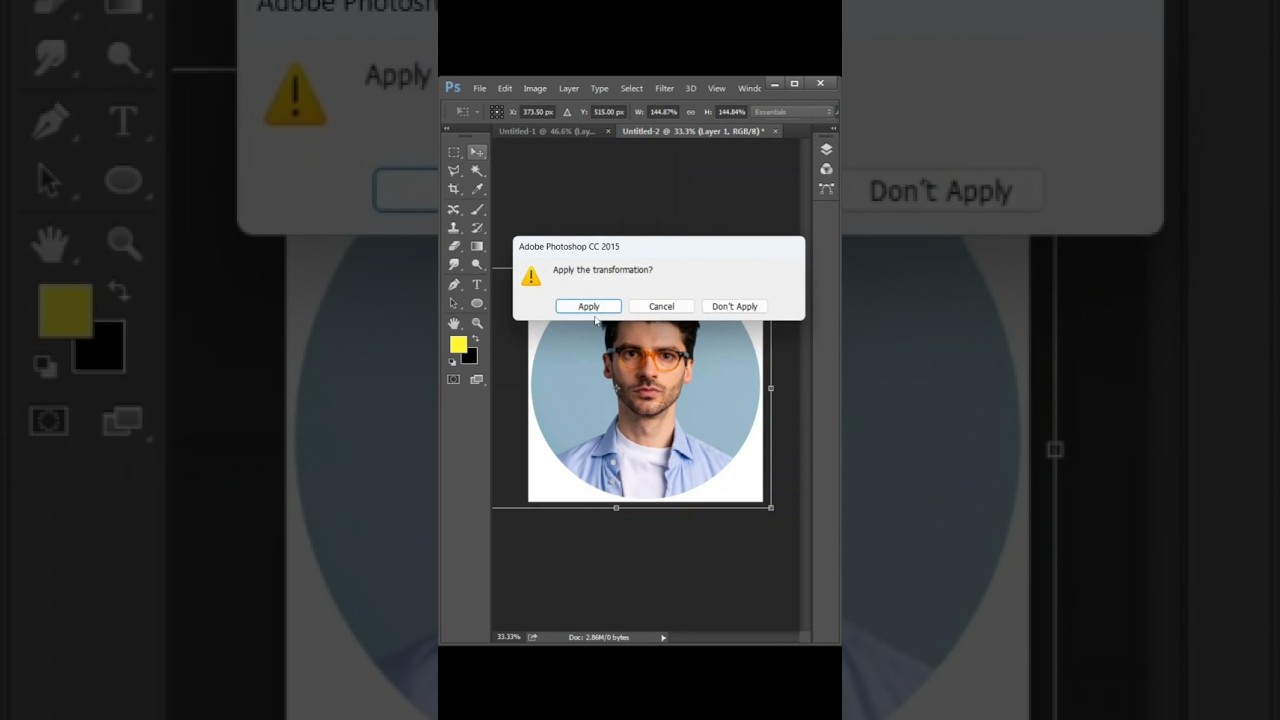
Task: Select the Smudge tool
Action: pos(454,265)
